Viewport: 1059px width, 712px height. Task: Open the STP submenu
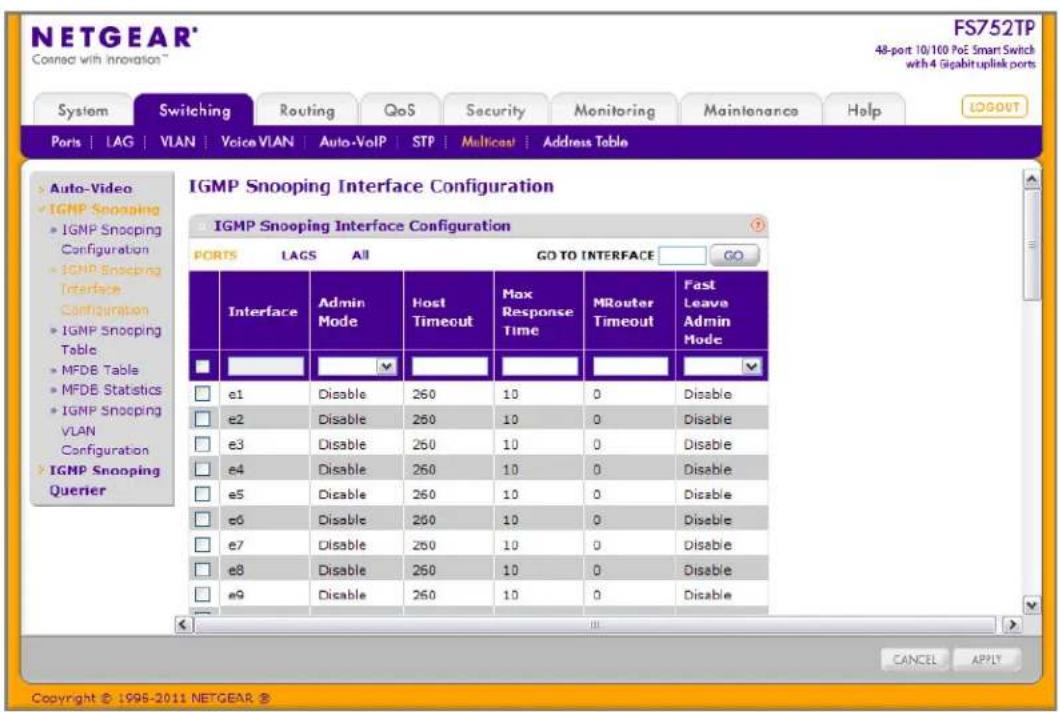tap(423, 142)
